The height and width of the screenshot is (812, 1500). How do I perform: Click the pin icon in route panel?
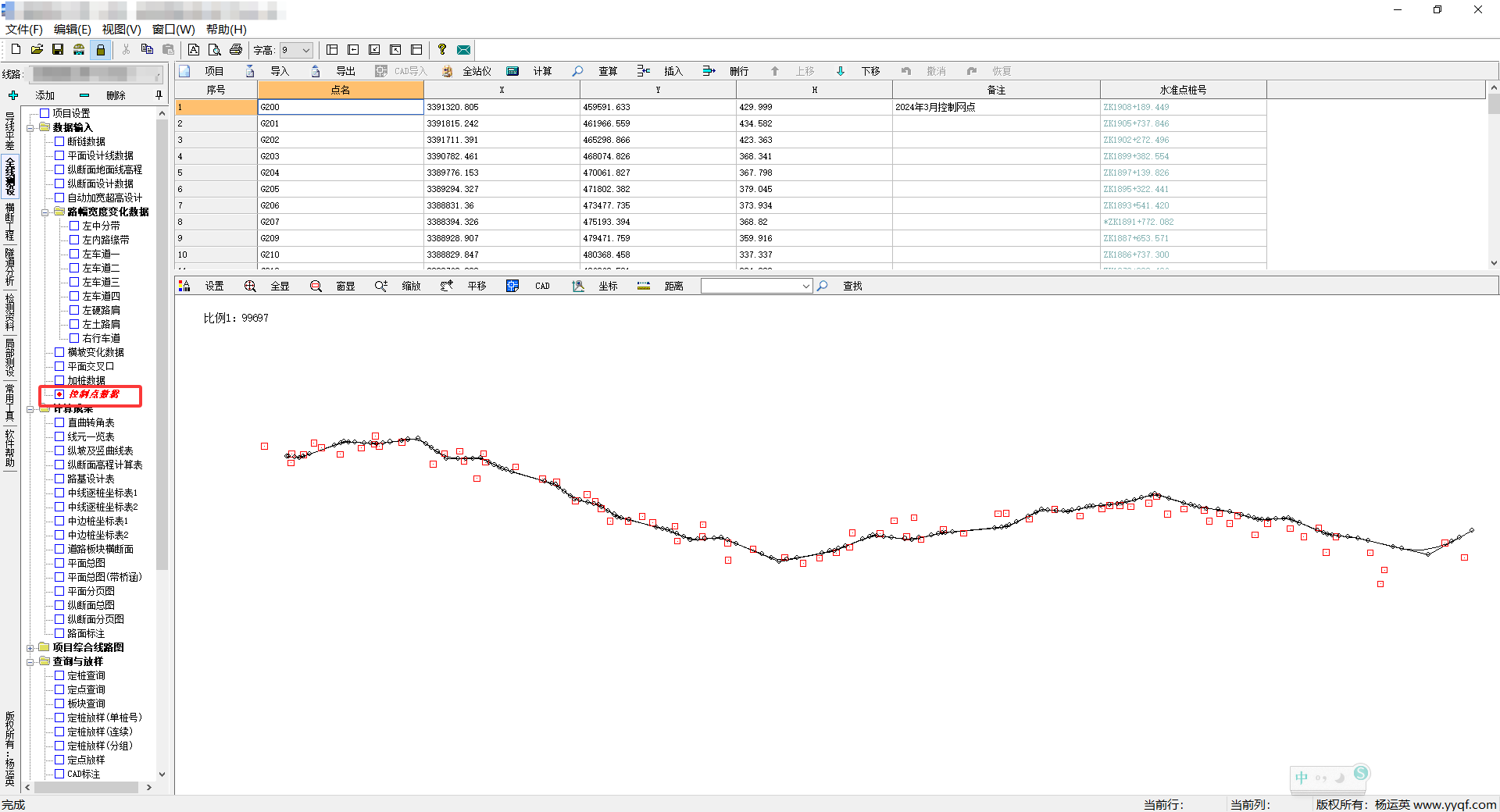tap(159, 95)
